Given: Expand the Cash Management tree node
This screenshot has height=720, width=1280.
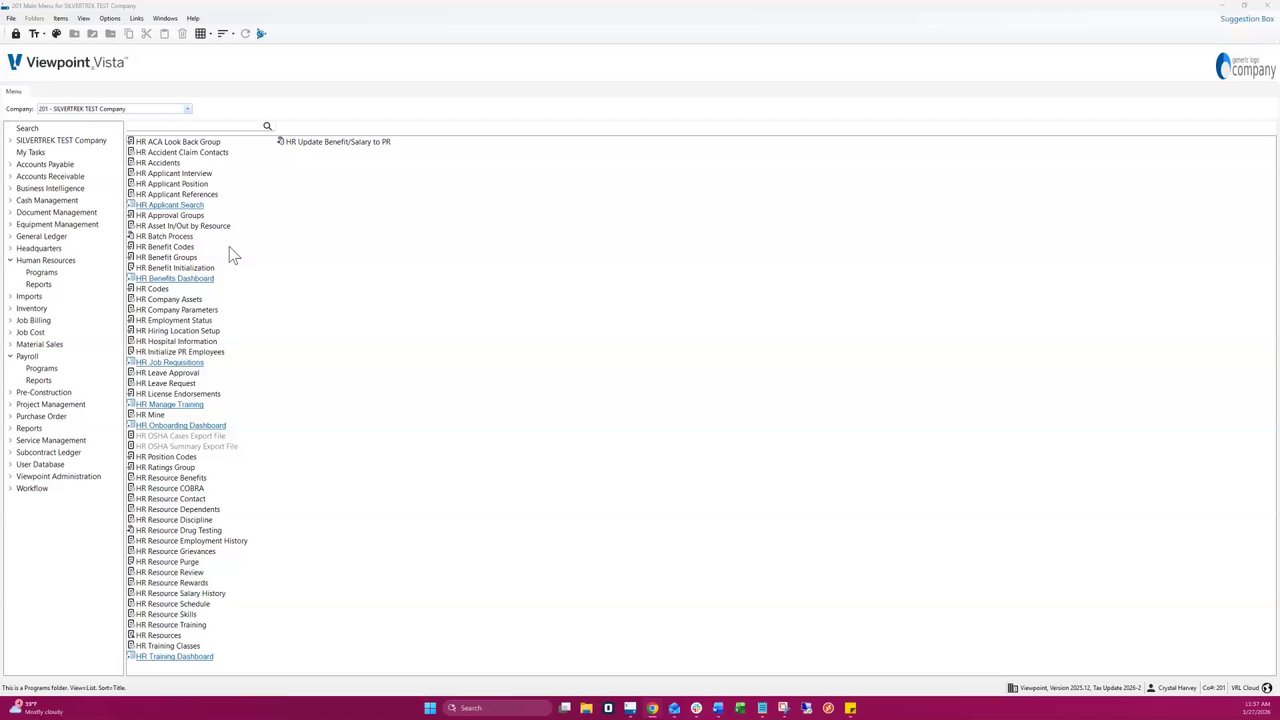Looking at the screenshot, I should [10, 200].
